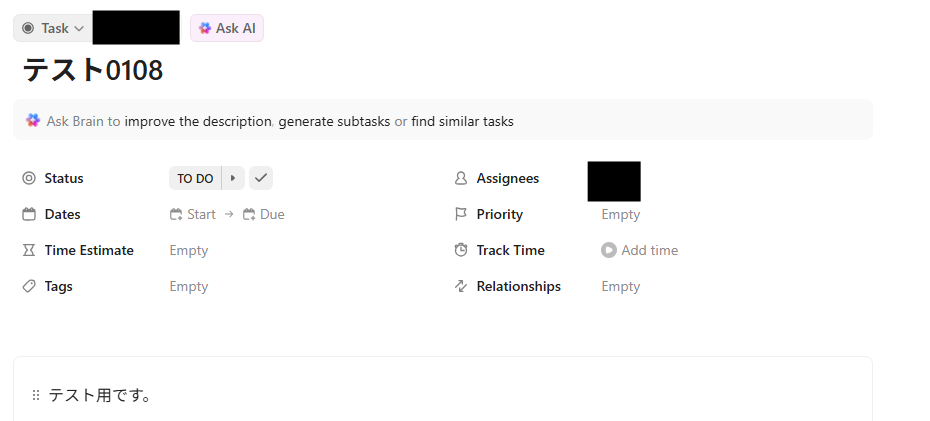The width and height of the screenshot is (930, 421).
Task: Click 'improve the description' link
Action: point(198,121)
